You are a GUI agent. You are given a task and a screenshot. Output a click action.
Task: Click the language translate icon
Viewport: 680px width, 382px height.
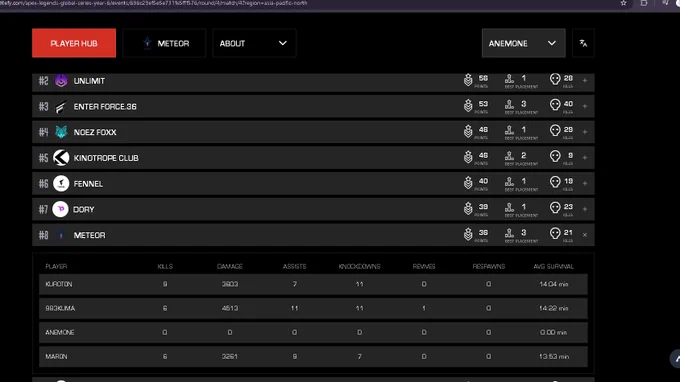pyautogui.click(x=583, y=43)
